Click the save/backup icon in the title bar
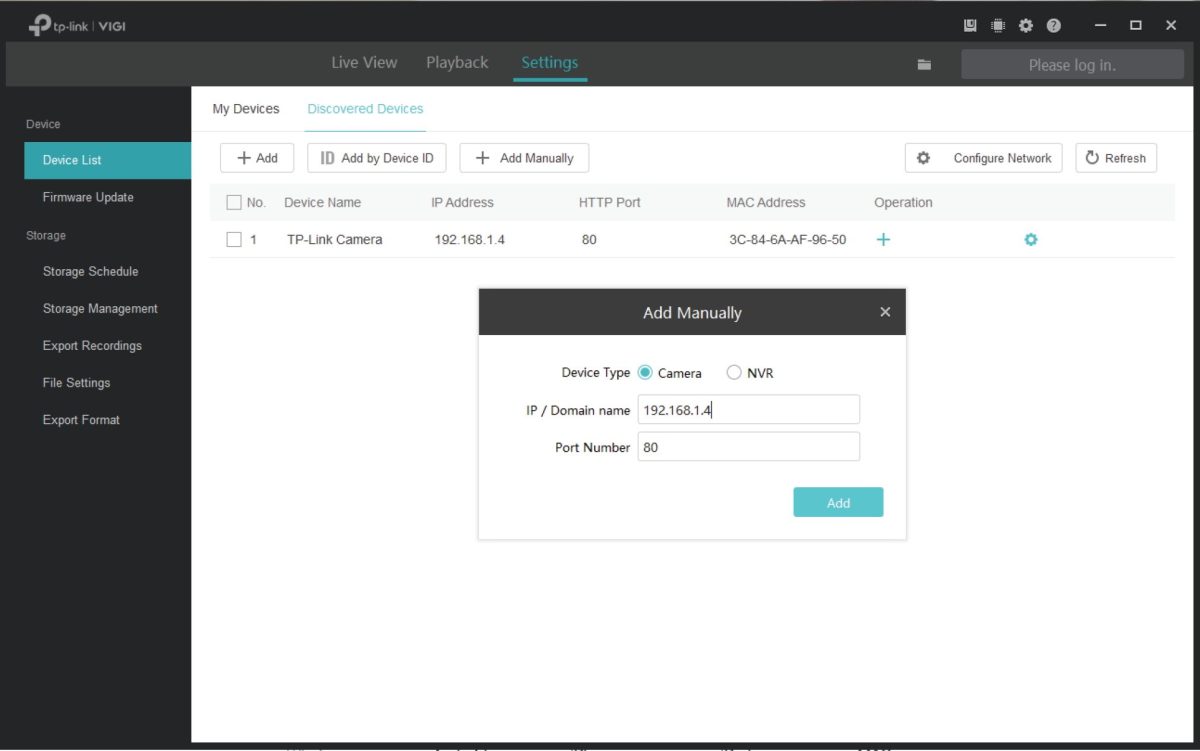Screen dimensions: 1200x751 (x=969, y=25)
